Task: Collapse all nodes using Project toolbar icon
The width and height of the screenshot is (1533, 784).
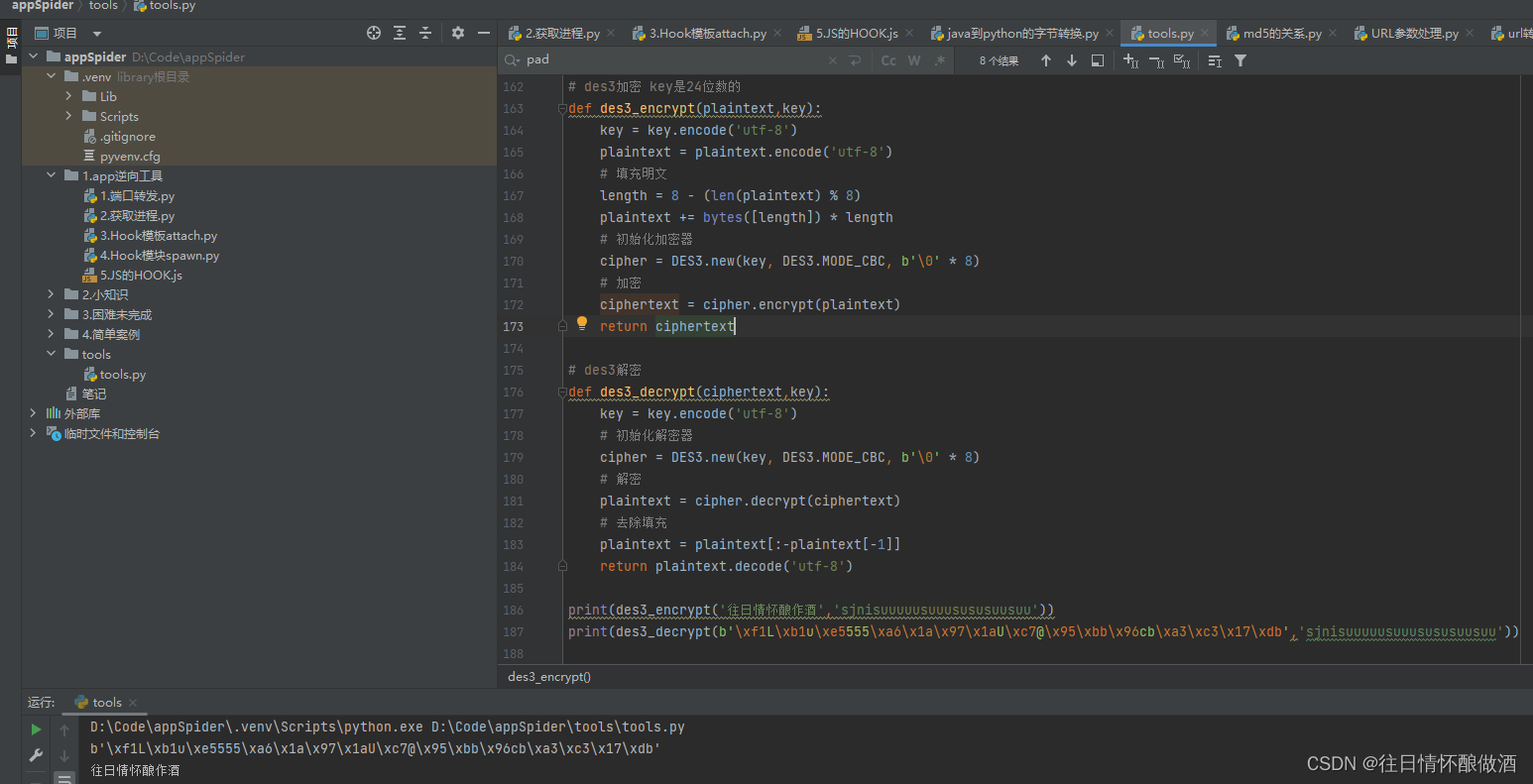Action: 425,32
